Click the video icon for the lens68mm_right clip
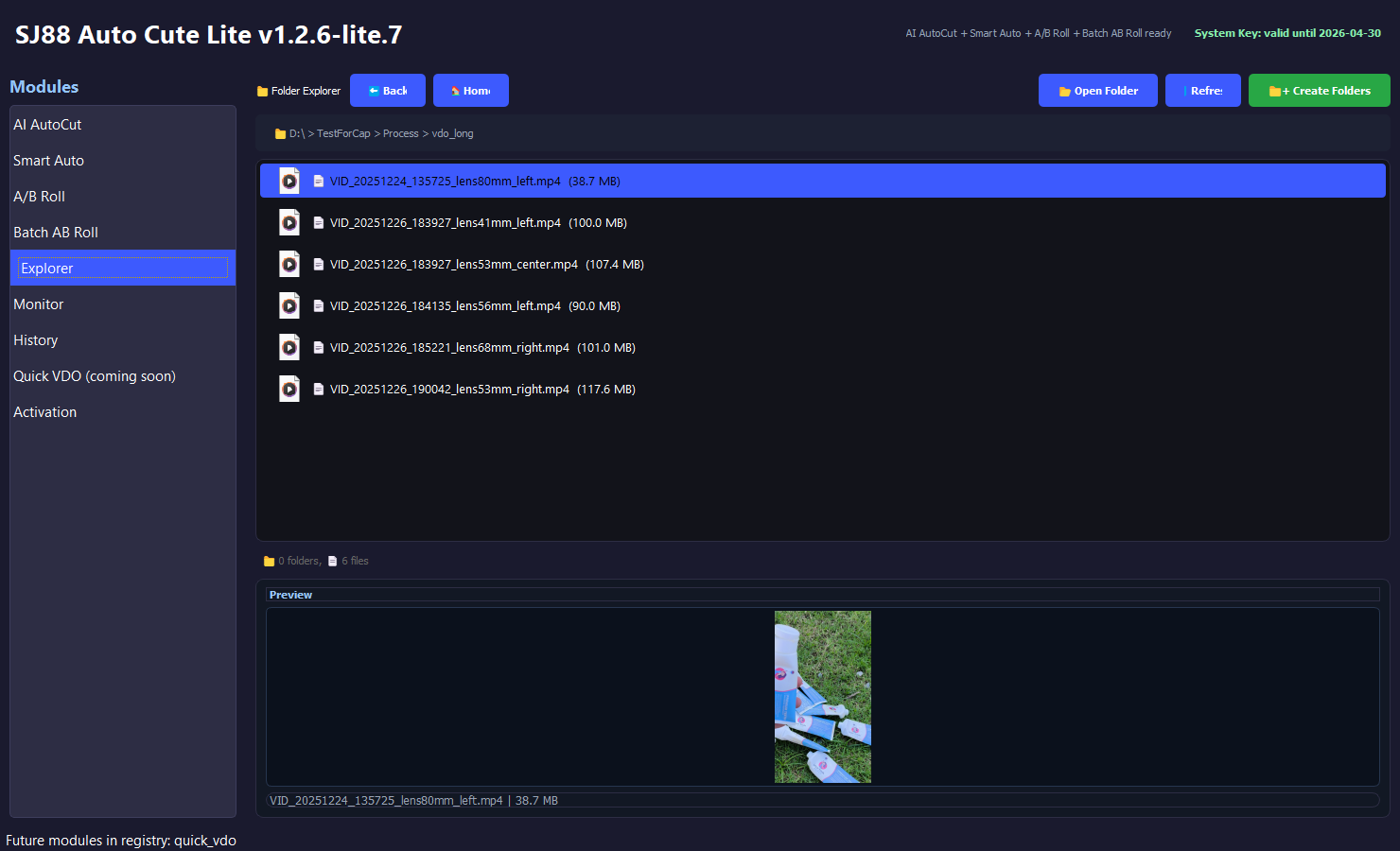The width and height of the screenshot is (1400, 851). 289,347
